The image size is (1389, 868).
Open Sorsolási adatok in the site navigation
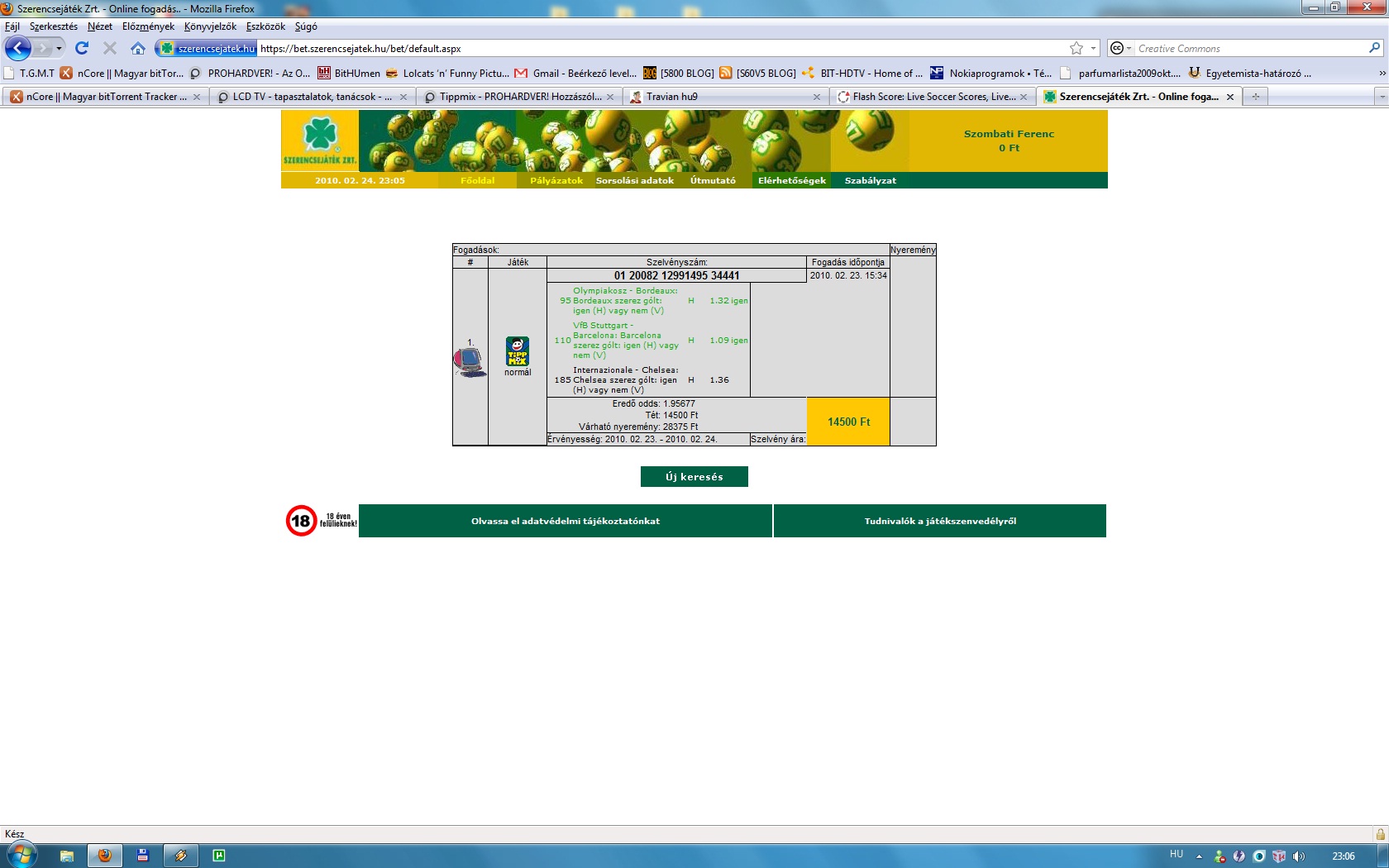tap(635, 180)
